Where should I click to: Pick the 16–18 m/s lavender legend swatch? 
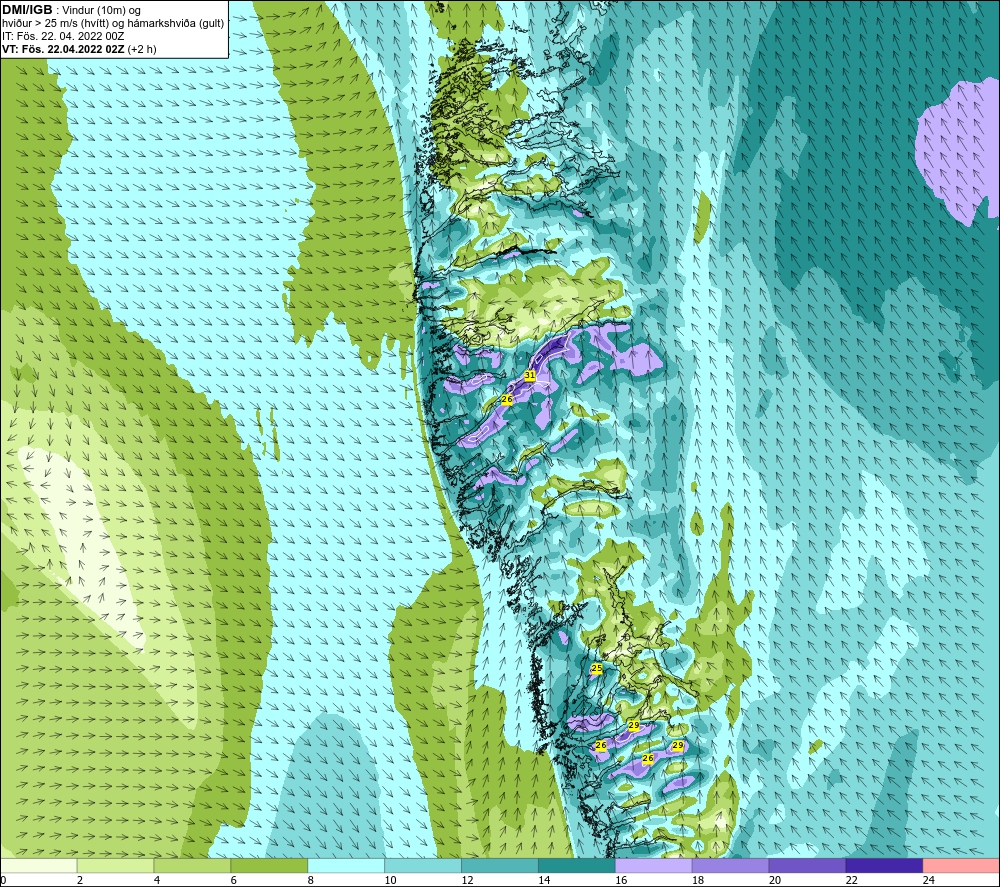(x=653, y=865)
